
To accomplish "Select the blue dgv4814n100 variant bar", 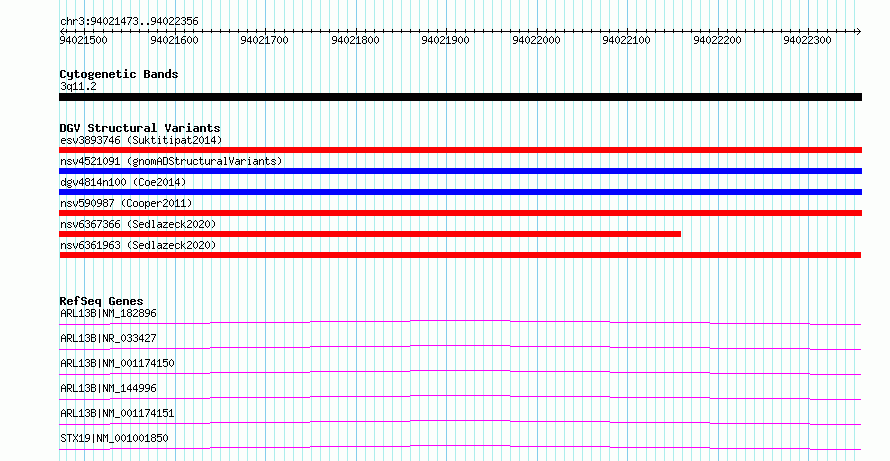I will pos(460,192).
